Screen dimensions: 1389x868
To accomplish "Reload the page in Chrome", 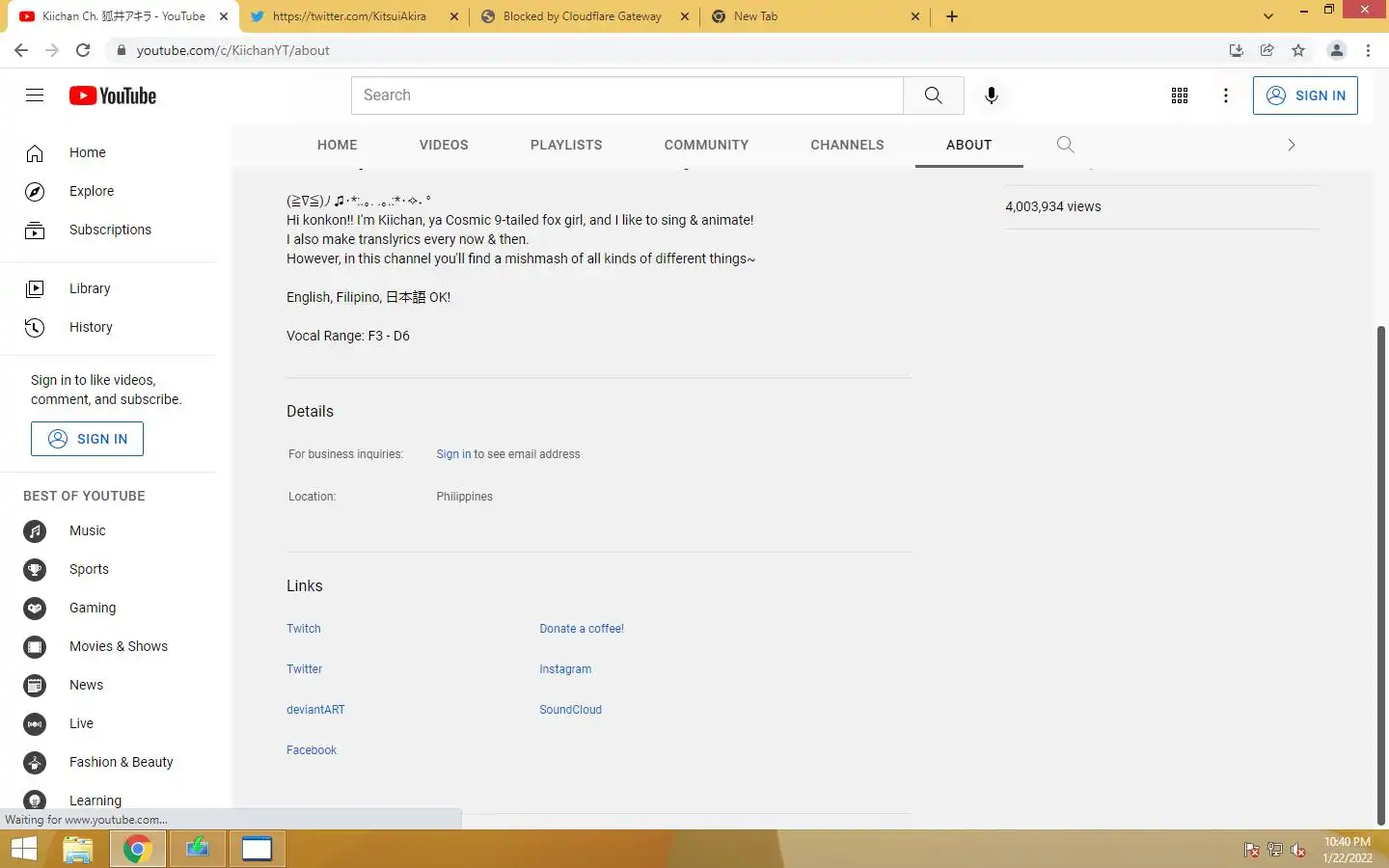I will [83, 50].
